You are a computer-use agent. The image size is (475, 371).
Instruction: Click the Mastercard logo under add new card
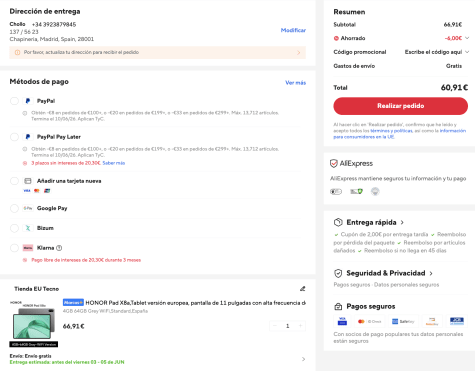tap(37, 191)
